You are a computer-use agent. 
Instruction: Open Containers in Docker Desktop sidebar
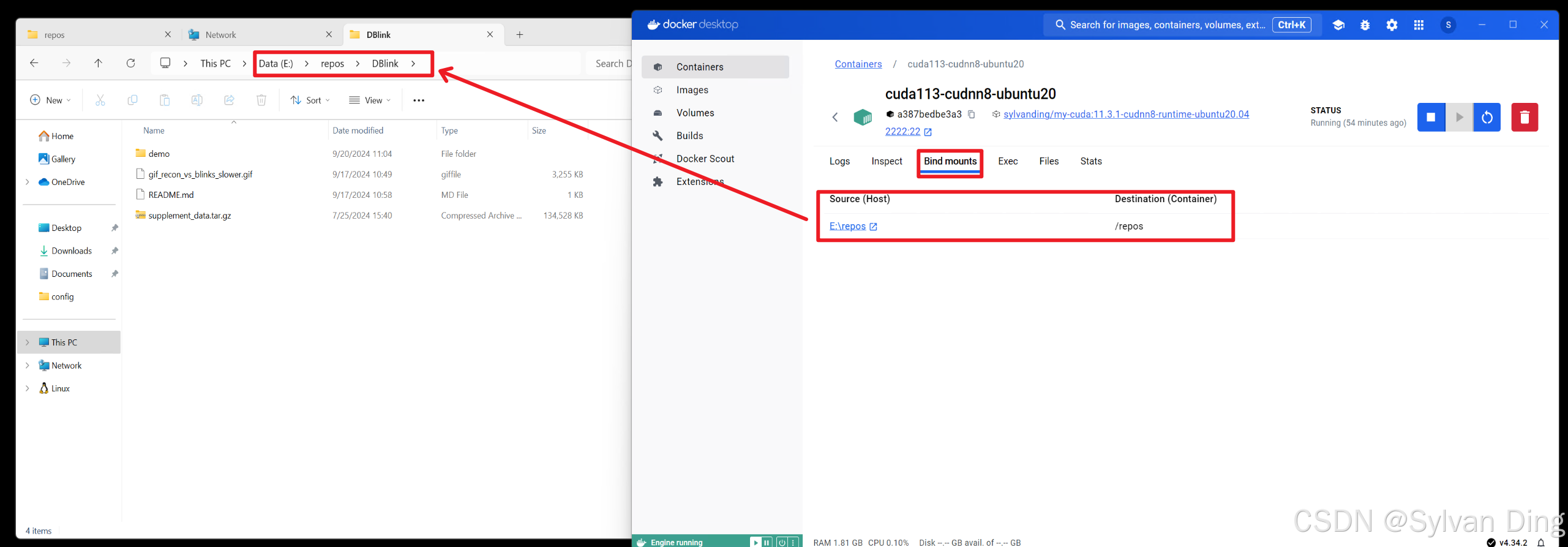(x=715, y=67)
